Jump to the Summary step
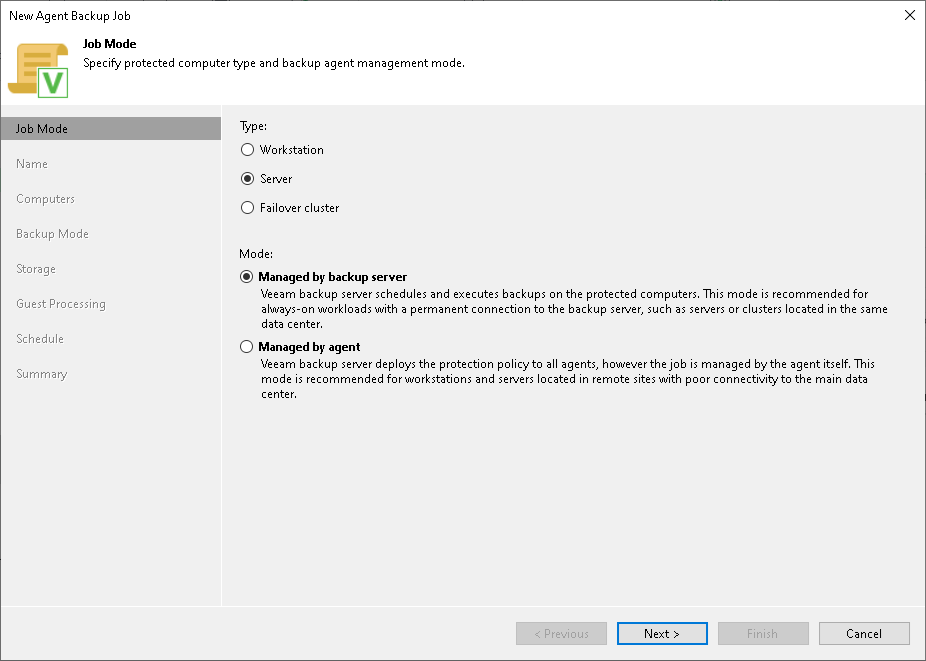This screenshot has height=661, width=926. point(41,373)
